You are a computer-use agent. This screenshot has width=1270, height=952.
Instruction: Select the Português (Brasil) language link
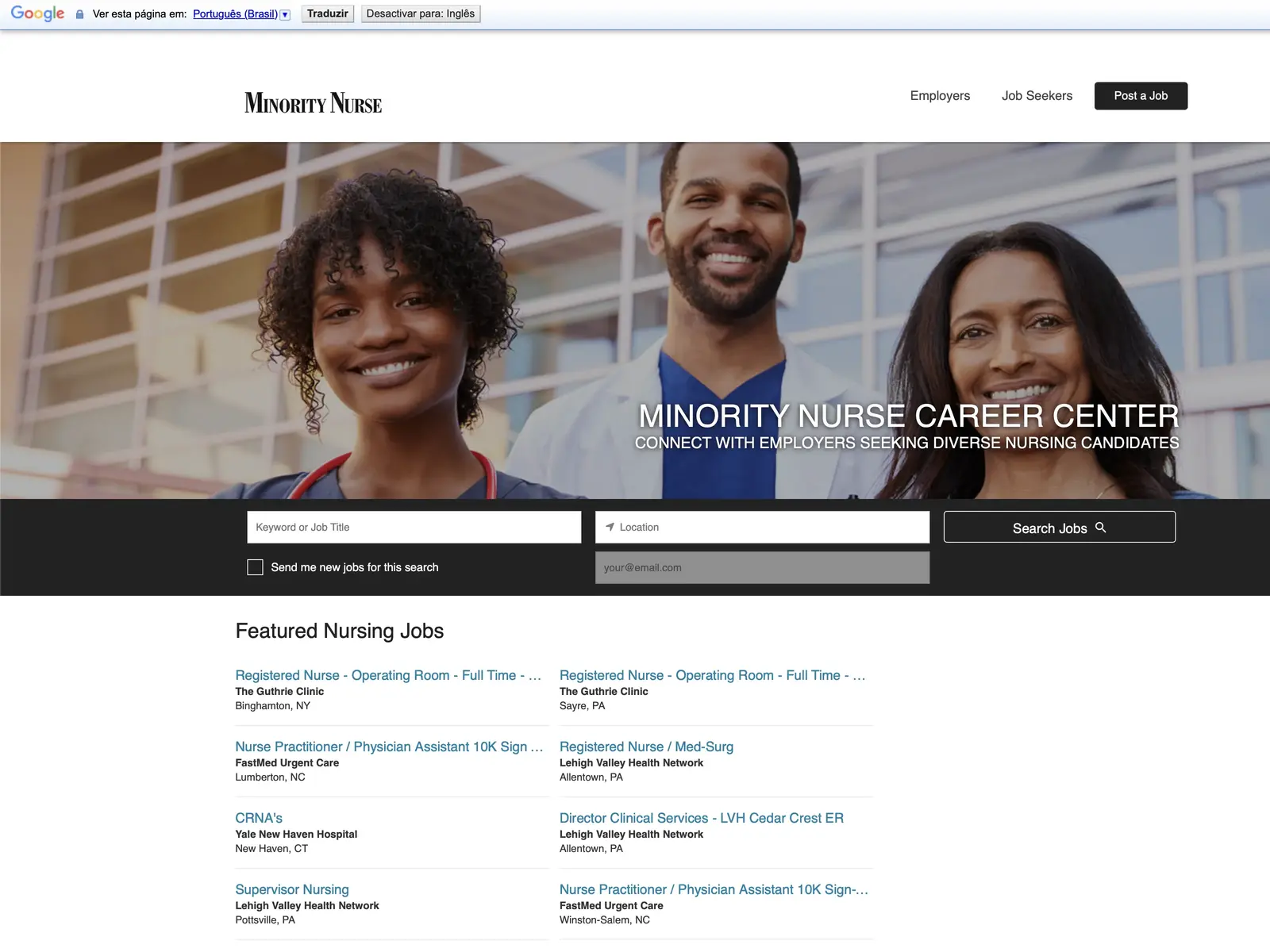[x=235, y=14]
